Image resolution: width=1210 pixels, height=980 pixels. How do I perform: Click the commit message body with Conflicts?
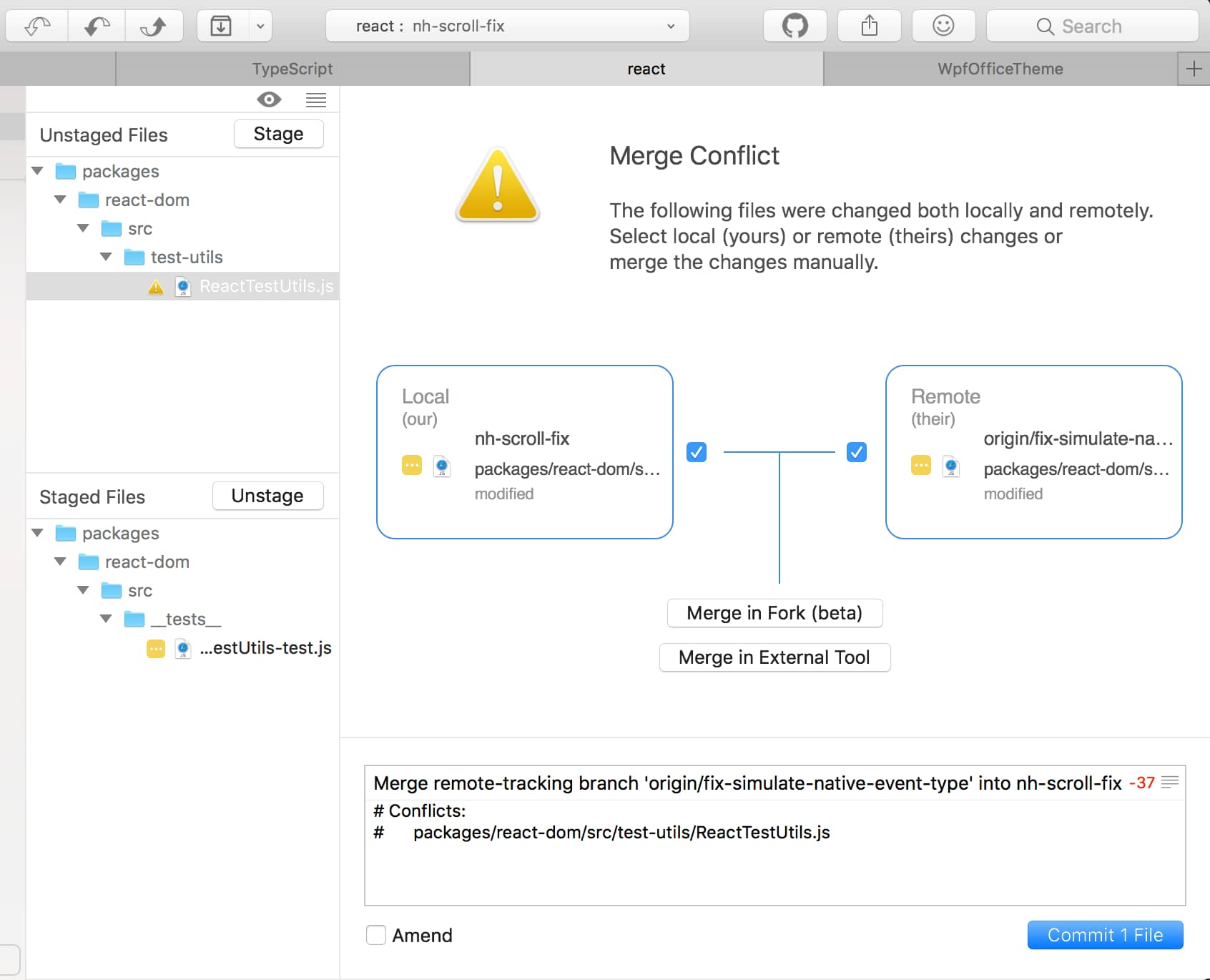pos(774,851)
